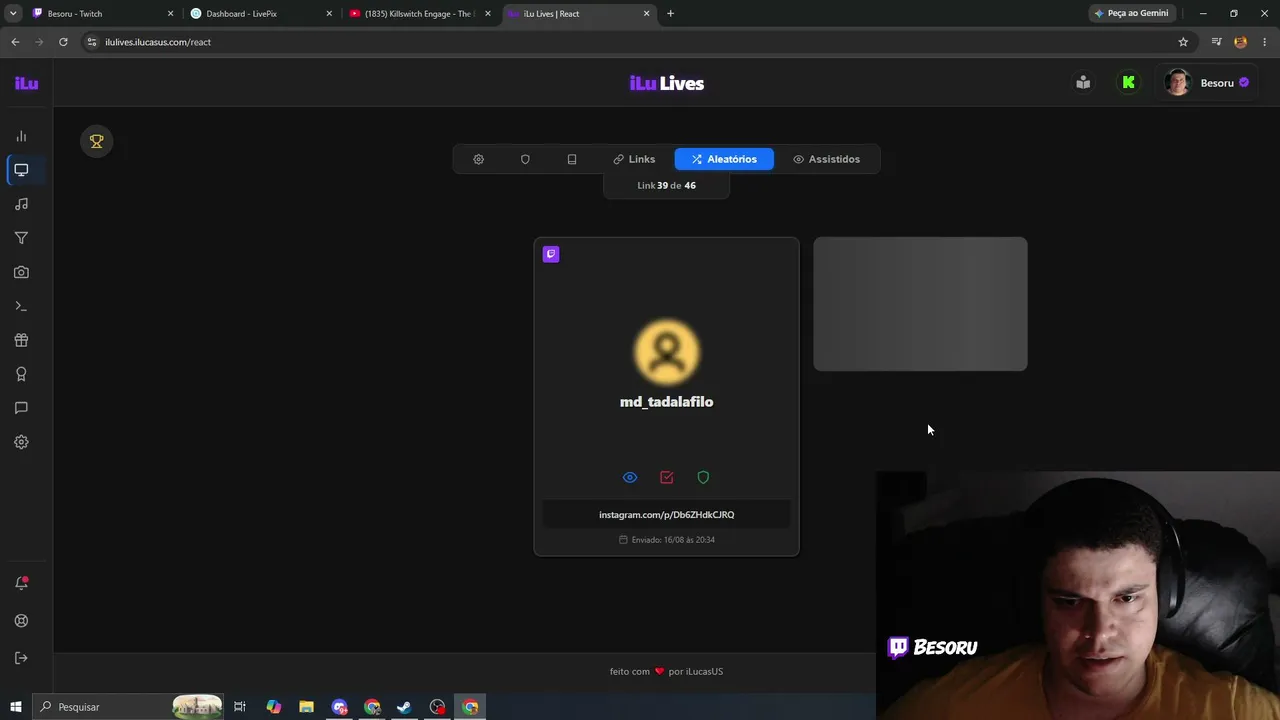Image resolution: width=1280 pixels, height=720 pixels.
Task: Open the music note sidebar section
Action: coord(21,204)
